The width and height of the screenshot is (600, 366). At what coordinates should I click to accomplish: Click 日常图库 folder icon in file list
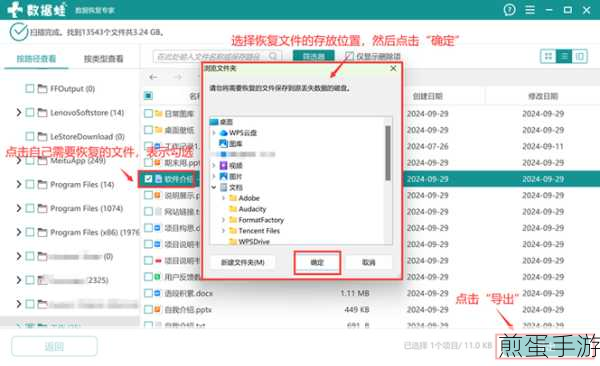(x=158, y=113)
